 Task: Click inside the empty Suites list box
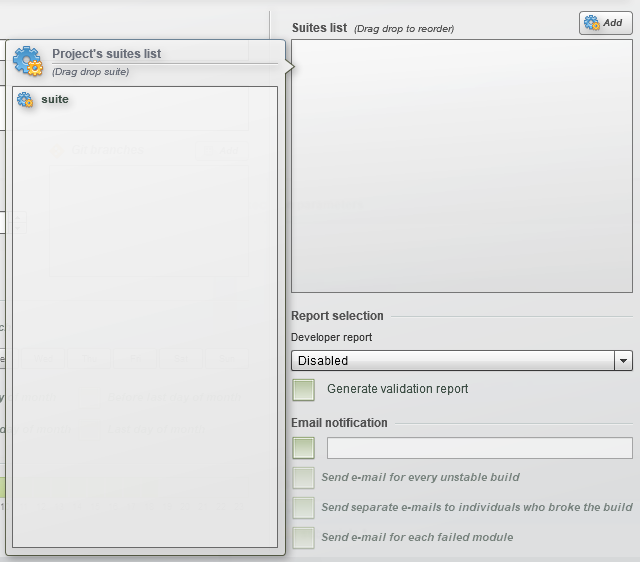coord(462,166)
